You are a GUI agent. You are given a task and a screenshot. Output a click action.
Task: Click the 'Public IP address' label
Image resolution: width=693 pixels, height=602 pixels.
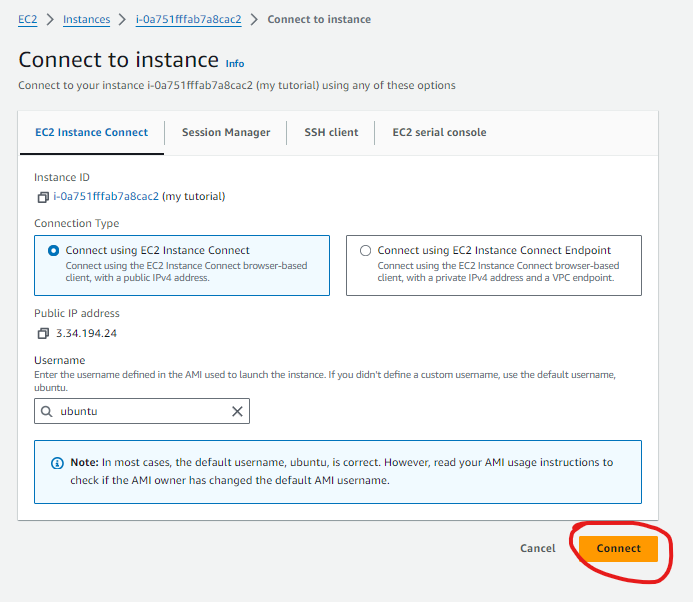coord(77,313)
